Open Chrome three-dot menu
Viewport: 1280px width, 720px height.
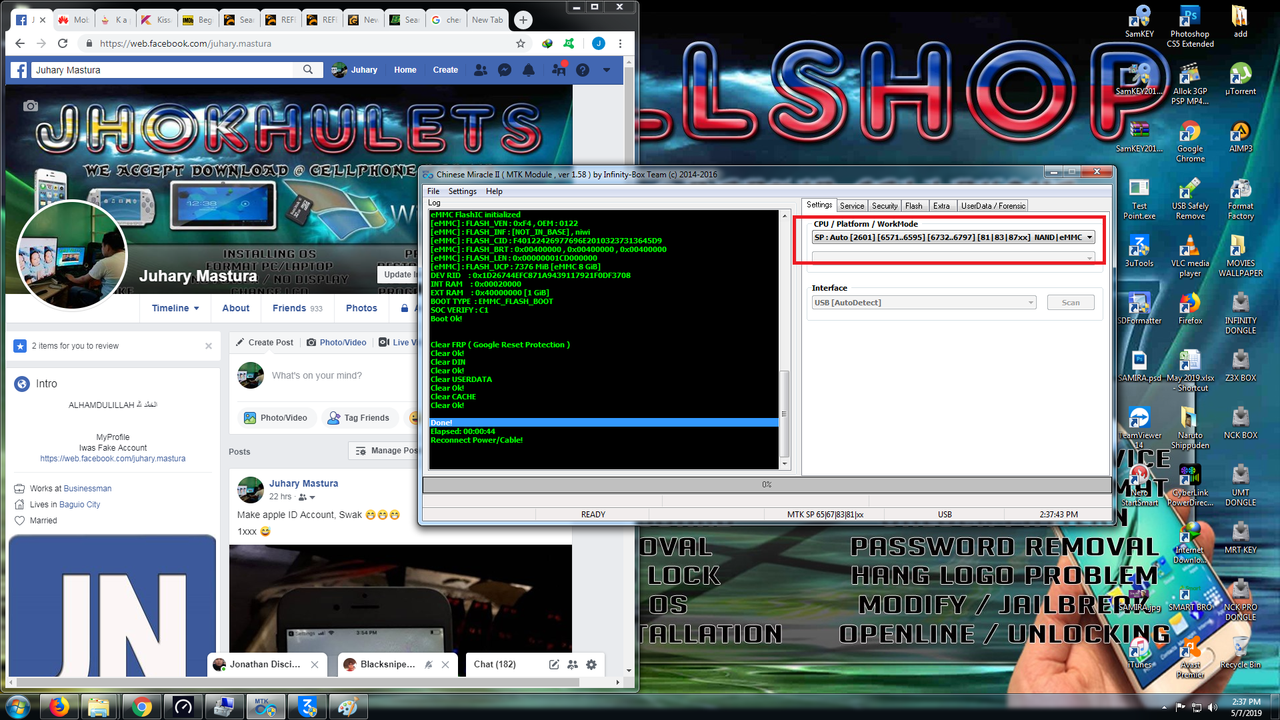click(x=622, y=44)
